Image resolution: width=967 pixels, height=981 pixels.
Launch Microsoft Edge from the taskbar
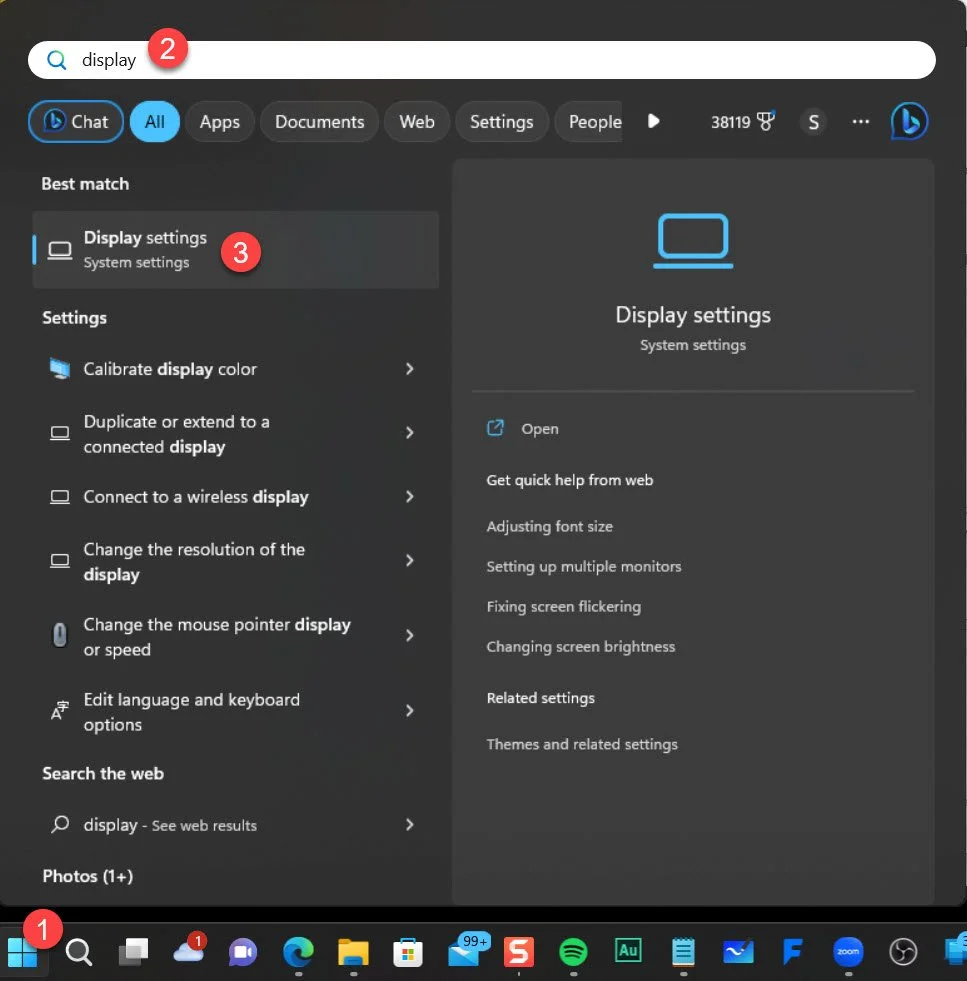click(297, 953)
